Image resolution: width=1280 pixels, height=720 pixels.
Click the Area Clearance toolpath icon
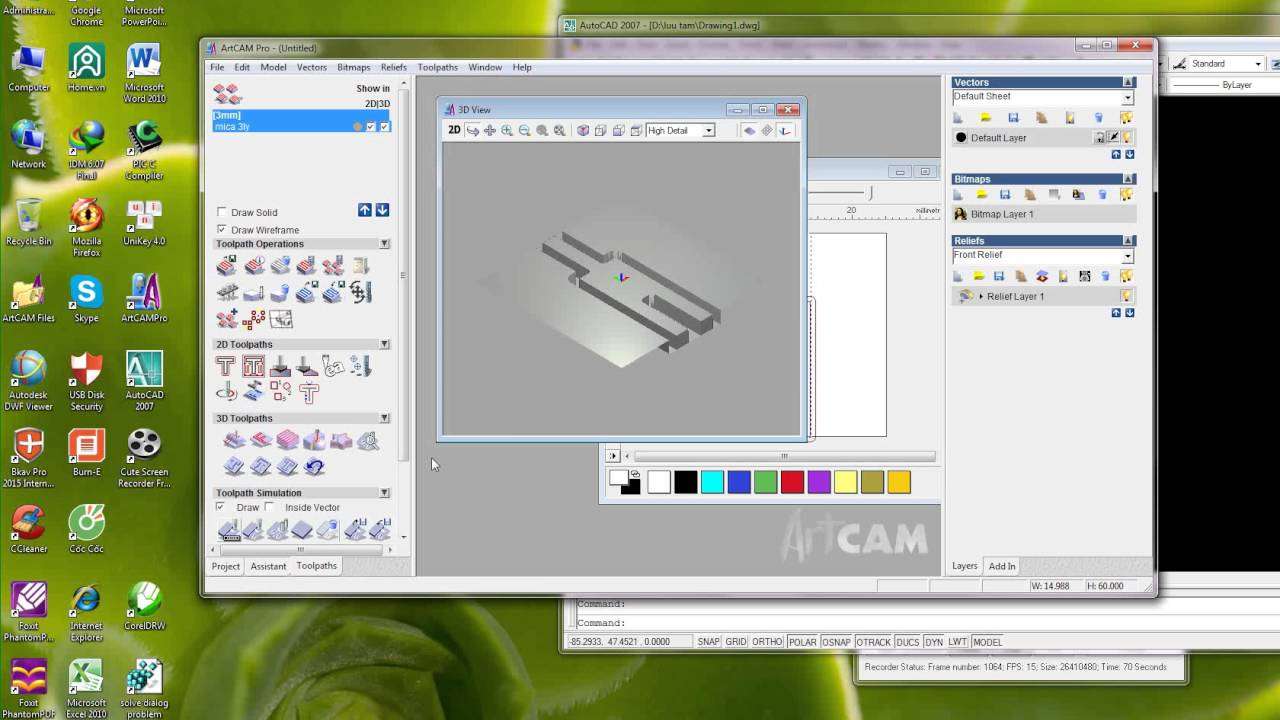click(253, 366)
